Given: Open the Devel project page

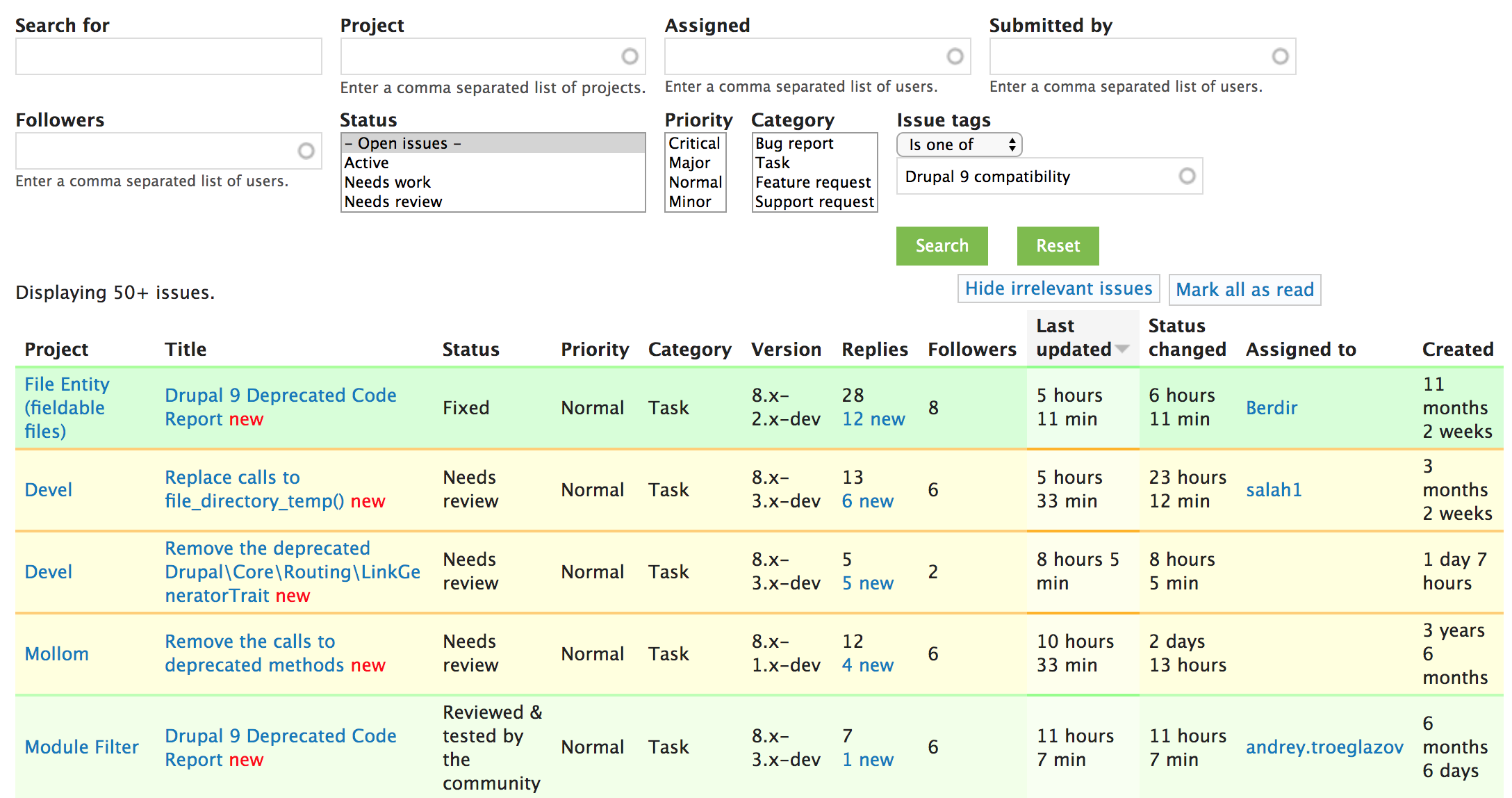Looking at the screenshot, I should pos(48,489).
